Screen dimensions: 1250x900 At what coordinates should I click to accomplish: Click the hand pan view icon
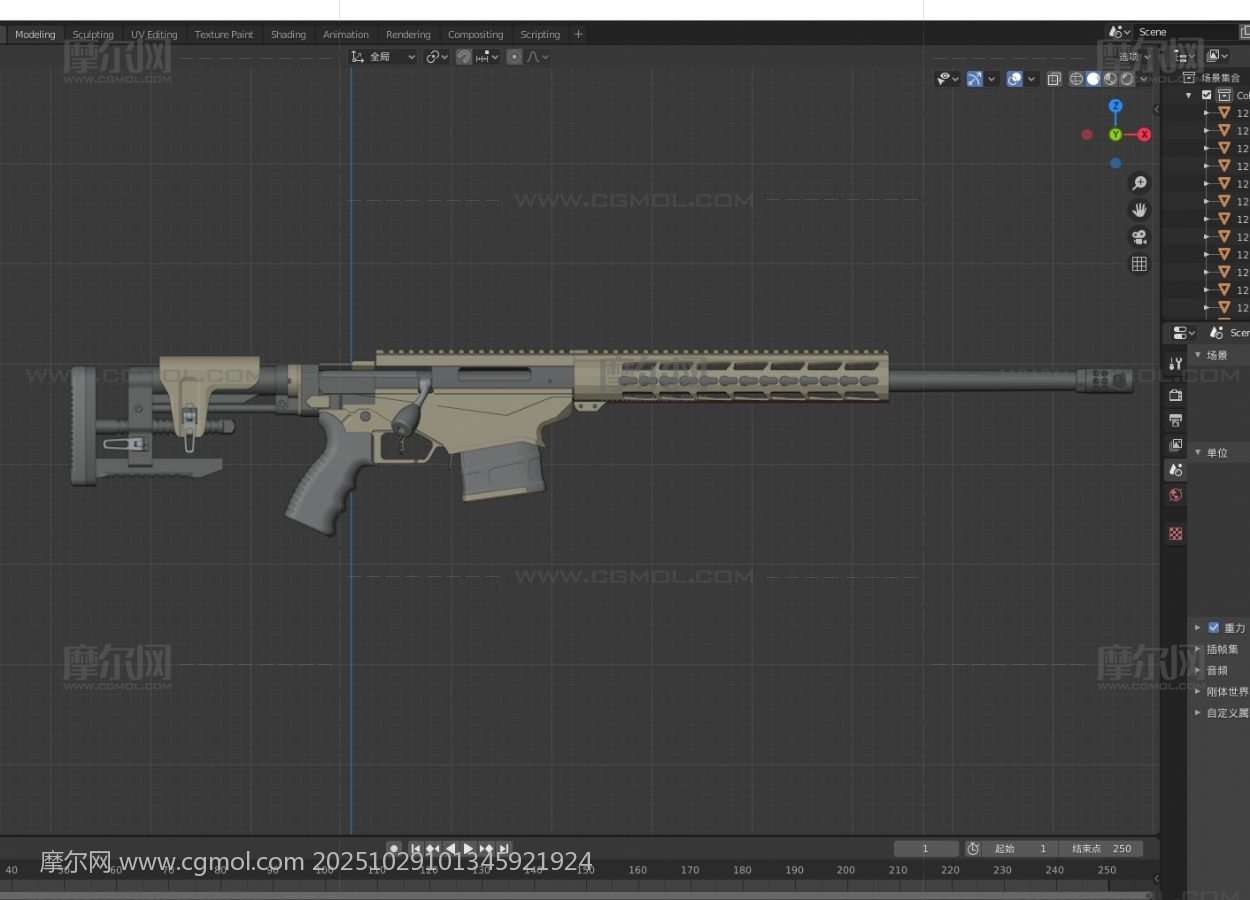click(x=1139, y=210)
